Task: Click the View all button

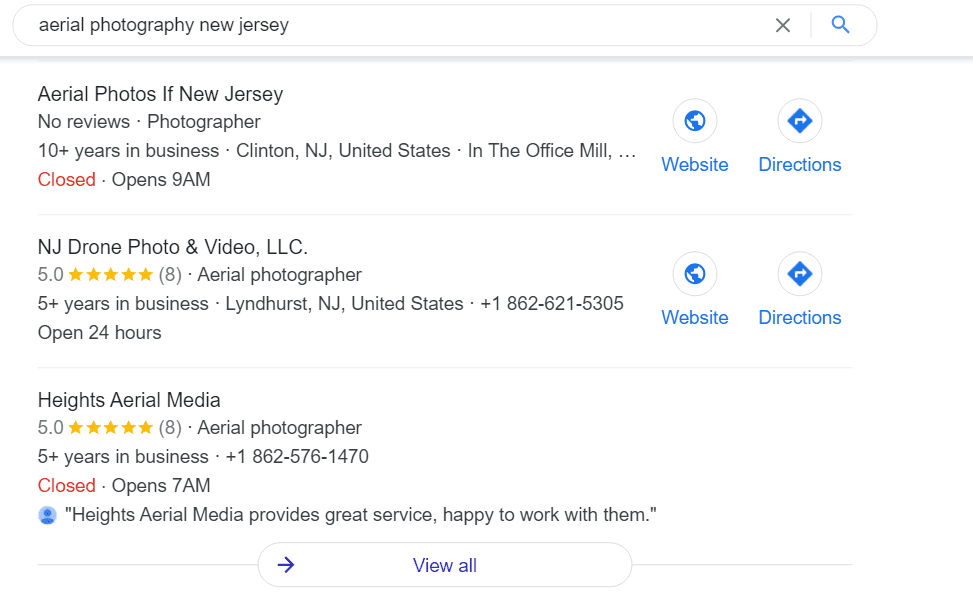Action: (x=444, y=565)
